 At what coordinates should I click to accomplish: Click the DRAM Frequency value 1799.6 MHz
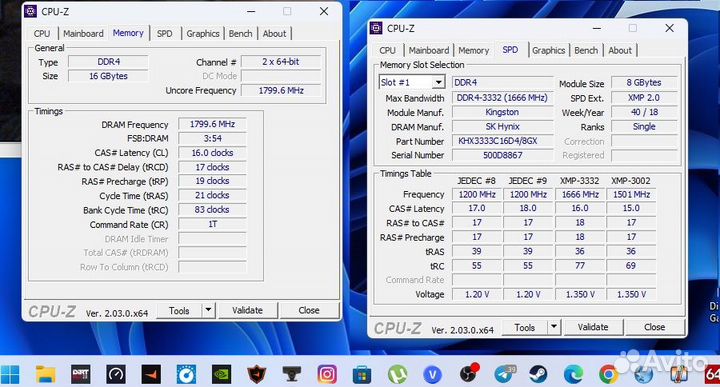pyautogui.click(x=212, y=124)
